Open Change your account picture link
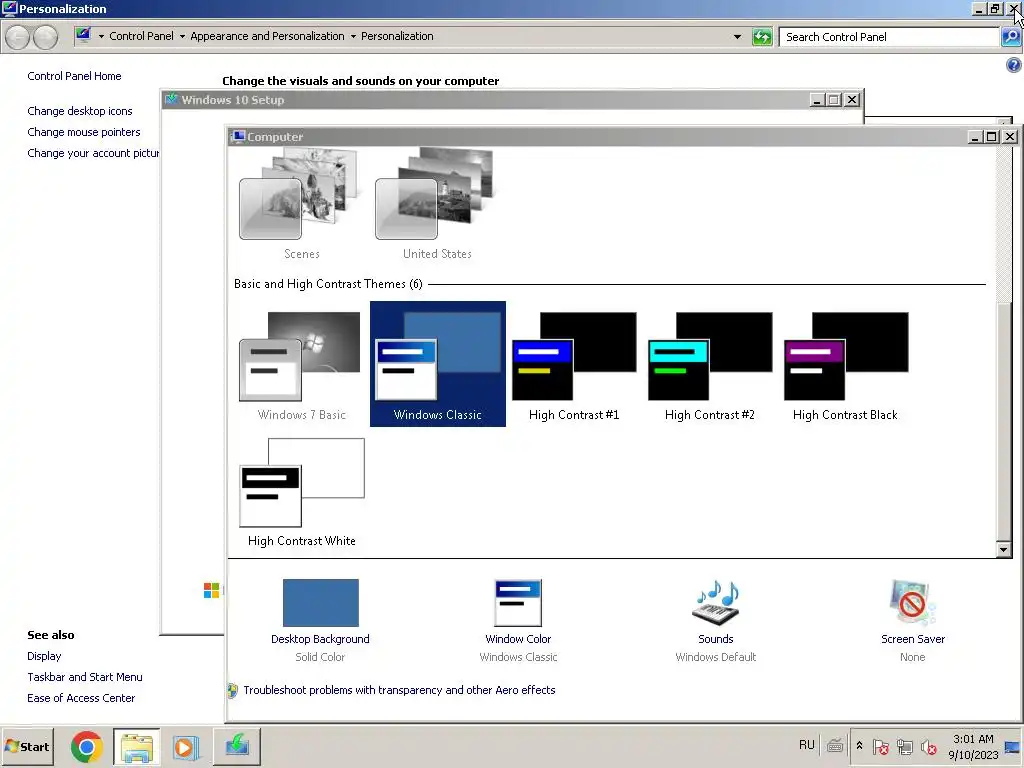 click(x=93, y=153)
